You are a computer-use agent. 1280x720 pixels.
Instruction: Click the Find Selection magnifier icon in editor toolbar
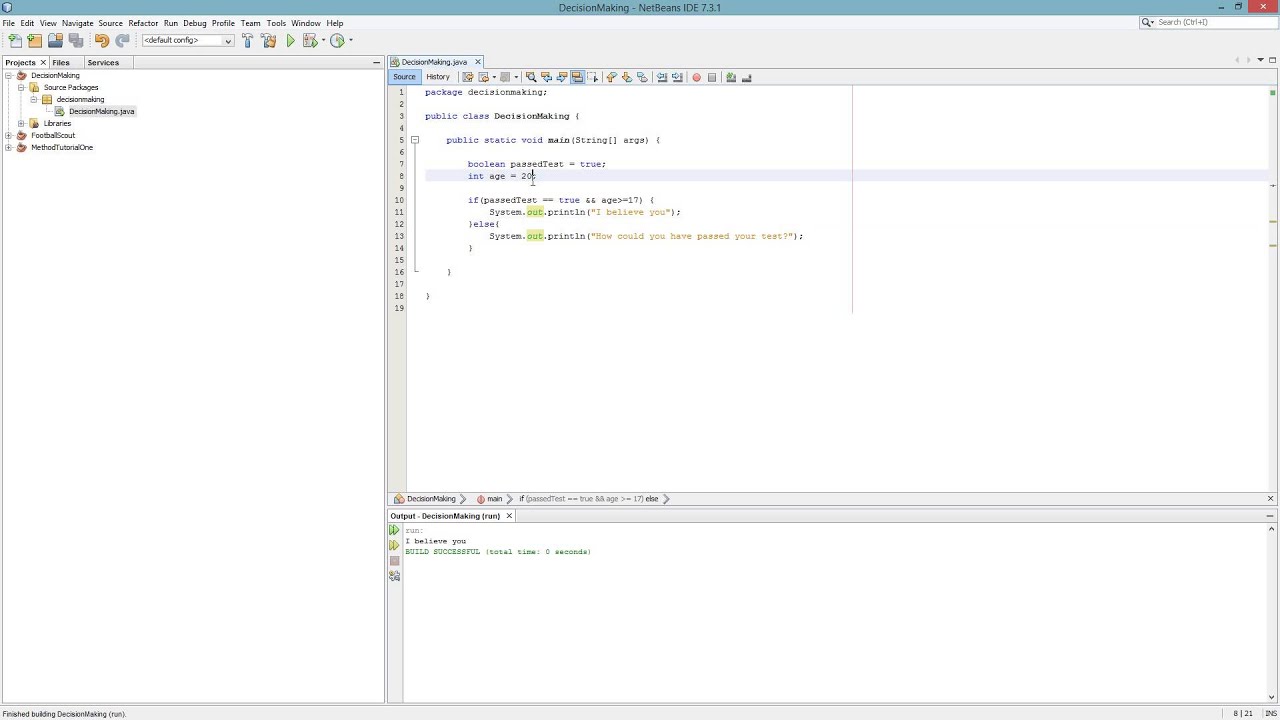pyautogui.click(x=531, y=77)
